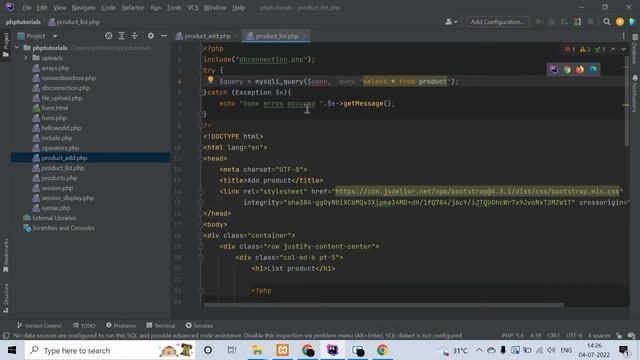Open the CRLF line separator selector
640x360 pixels.
click(553, 336)
